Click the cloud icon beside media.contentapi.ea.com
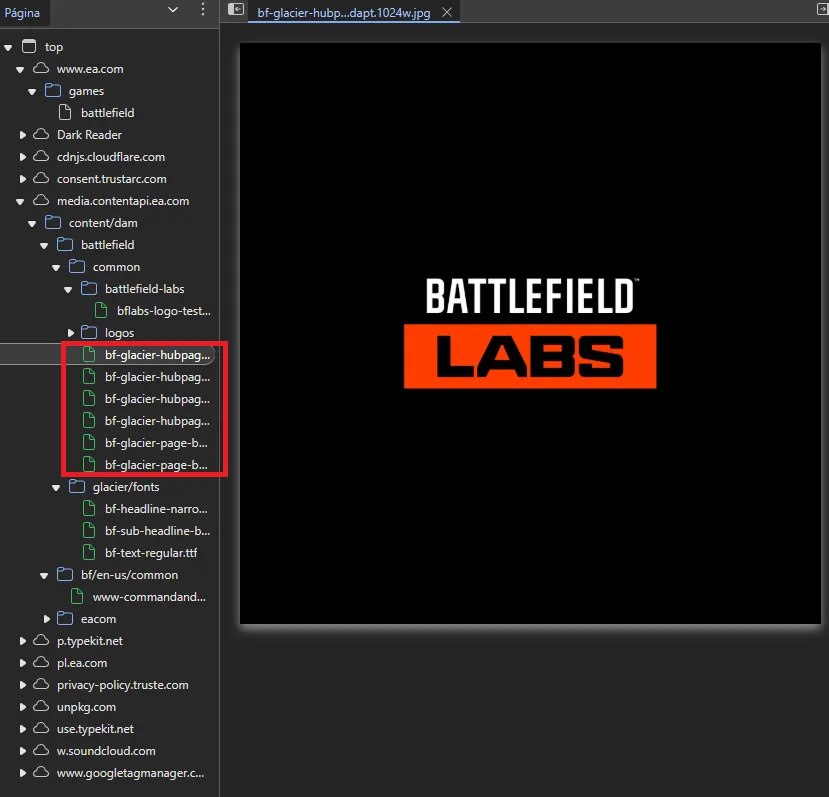 tap(41, 200)
